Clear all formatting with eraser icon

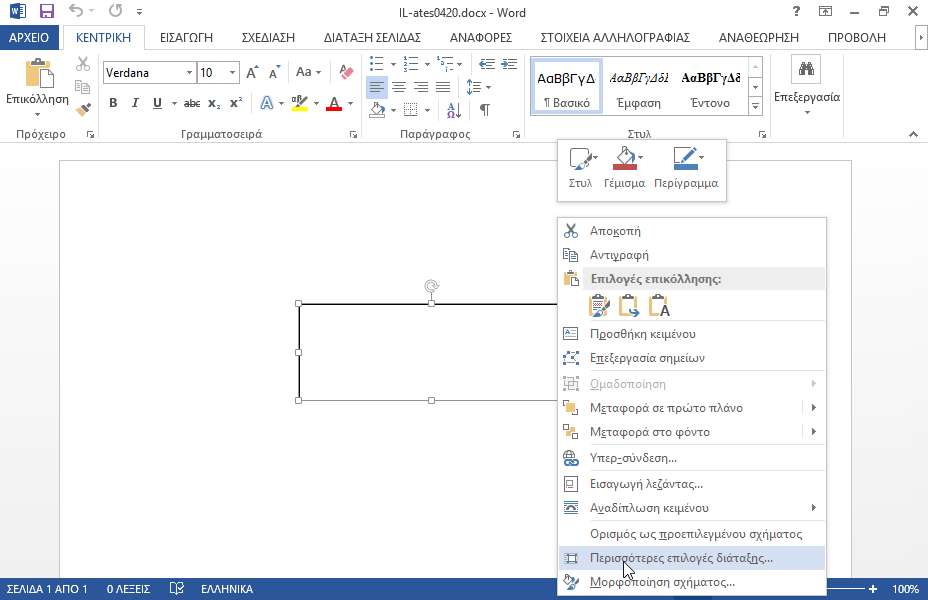(346, 72)
